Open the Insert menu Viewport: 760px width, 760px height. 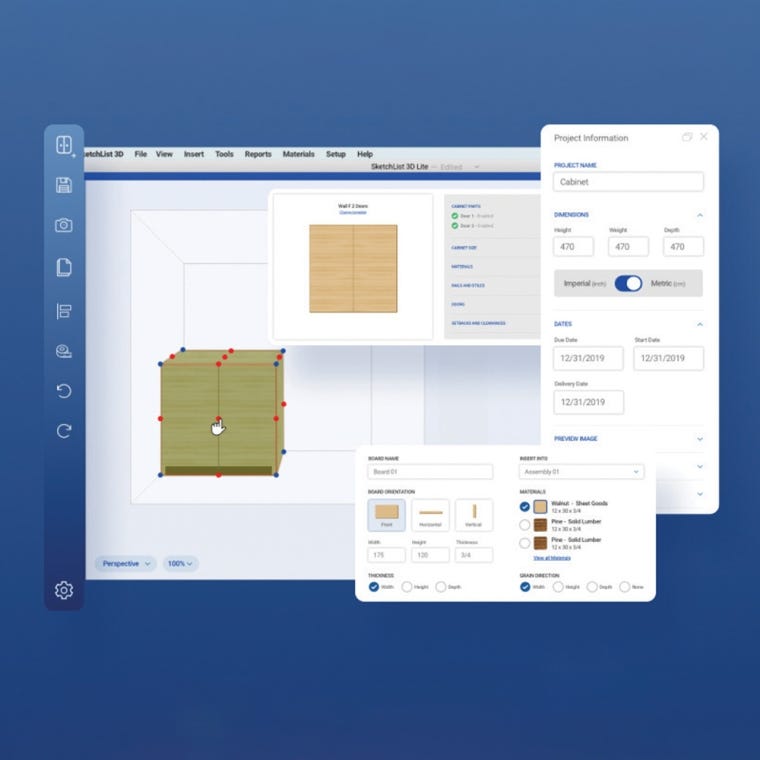pos(194,154)
